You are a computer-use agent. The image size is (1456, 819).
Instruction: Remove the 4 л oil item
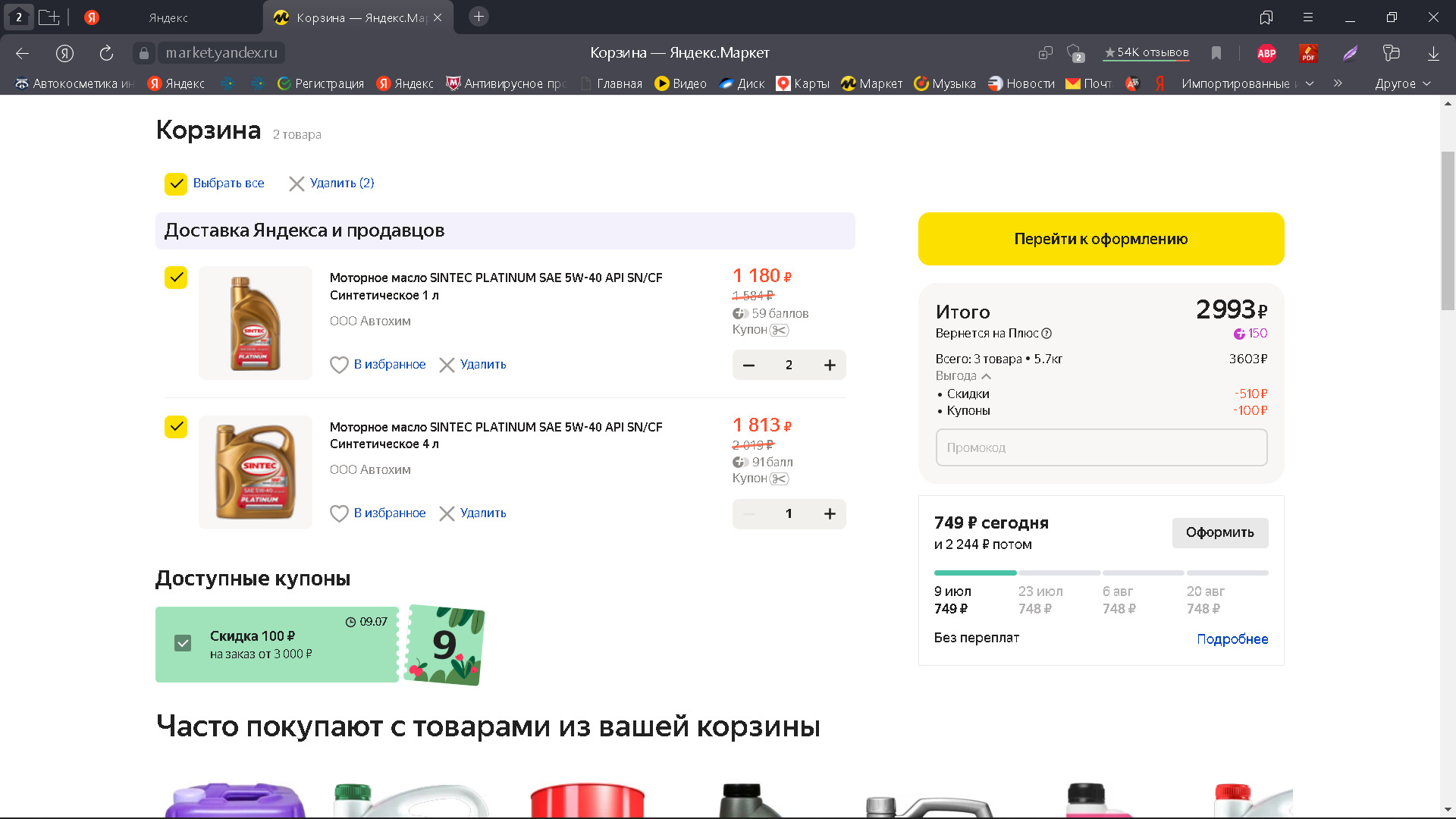coord(472,513)
